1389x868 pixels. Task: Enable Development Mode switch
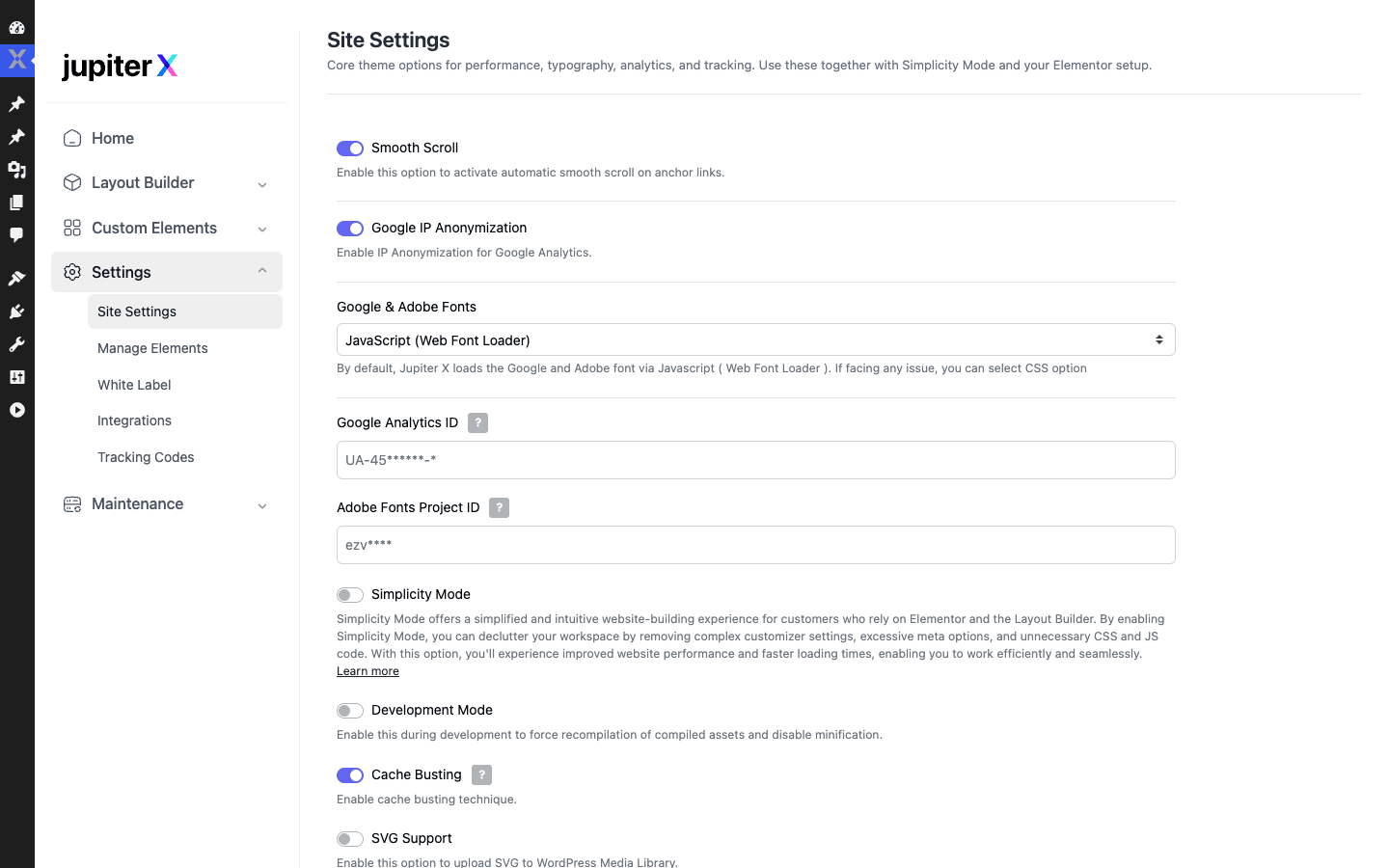click(350, 711)
